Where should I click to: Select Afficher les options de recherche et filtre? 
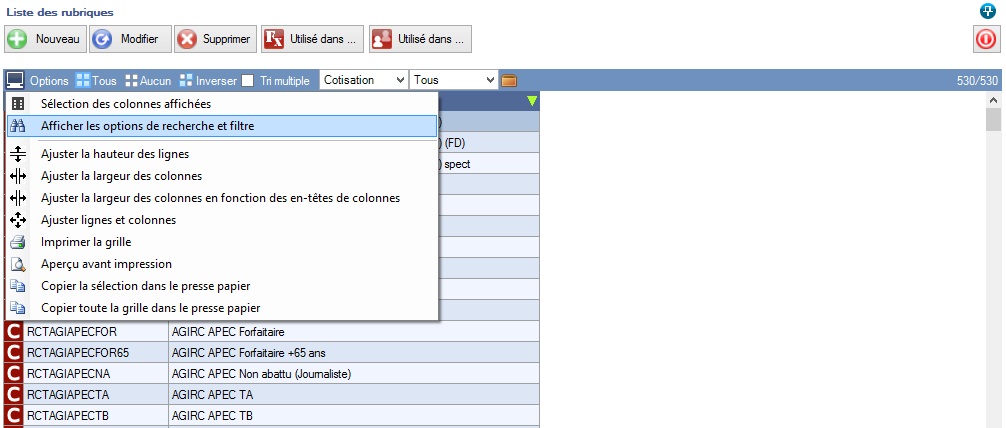(x=147, y=125)
